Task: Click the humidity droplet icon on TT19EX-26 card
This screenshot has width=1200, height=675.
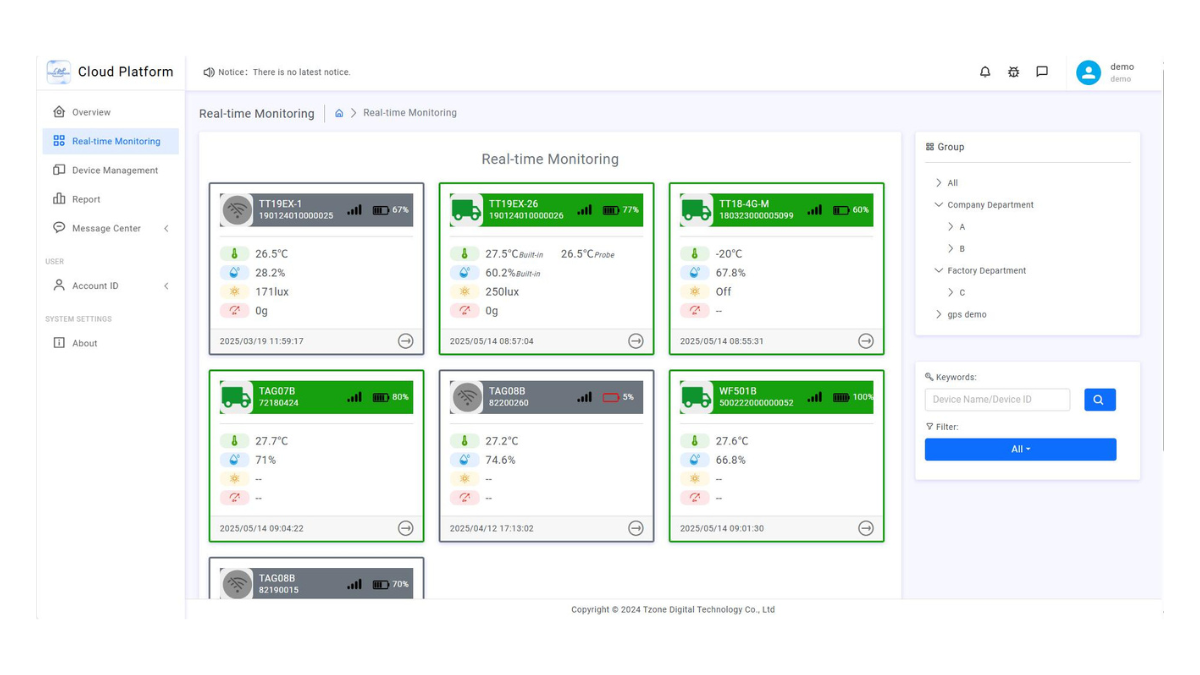Action: point(465,273)
